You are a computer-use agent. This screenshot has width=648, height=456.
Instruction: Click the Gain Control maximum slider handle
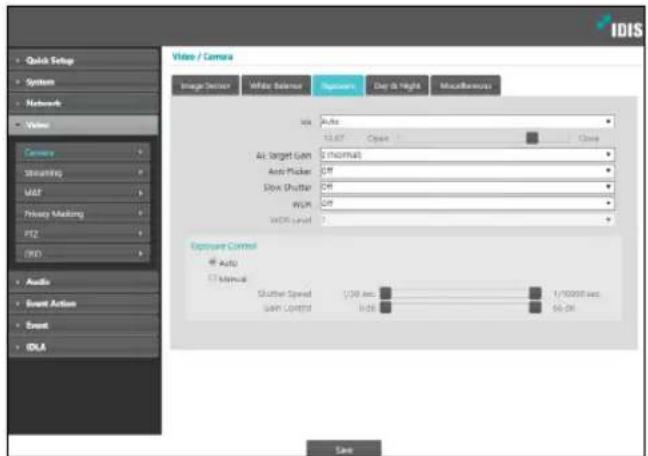(x=535, y=308)
